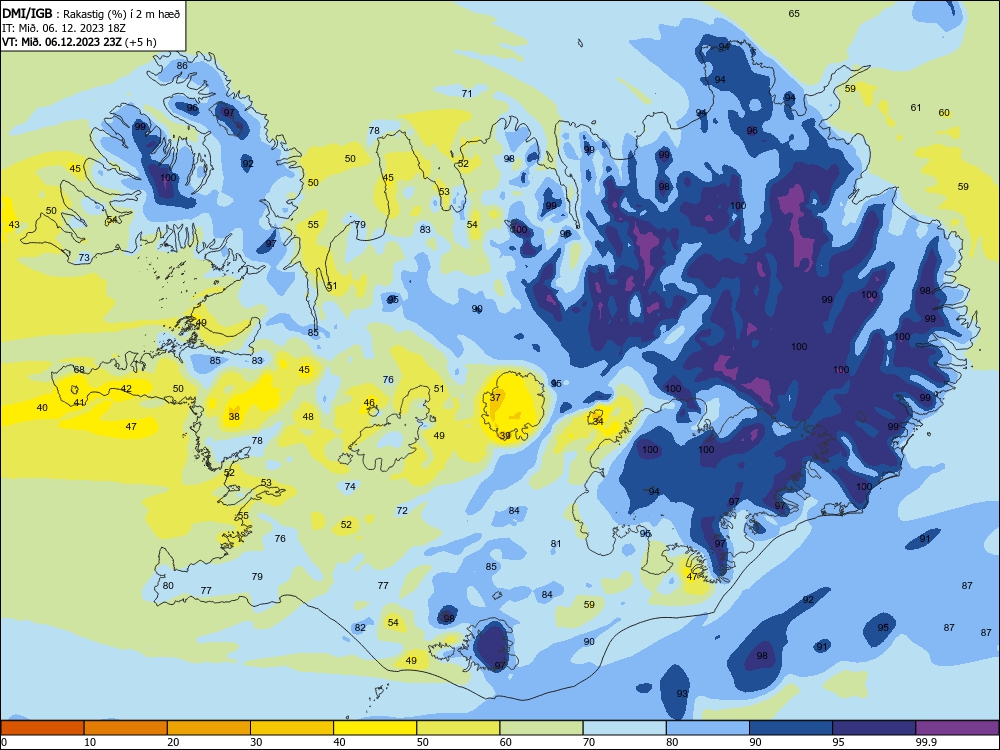1000x750 pixels.
Task: Click the legend tick label '20'
Action: (173, 742)
